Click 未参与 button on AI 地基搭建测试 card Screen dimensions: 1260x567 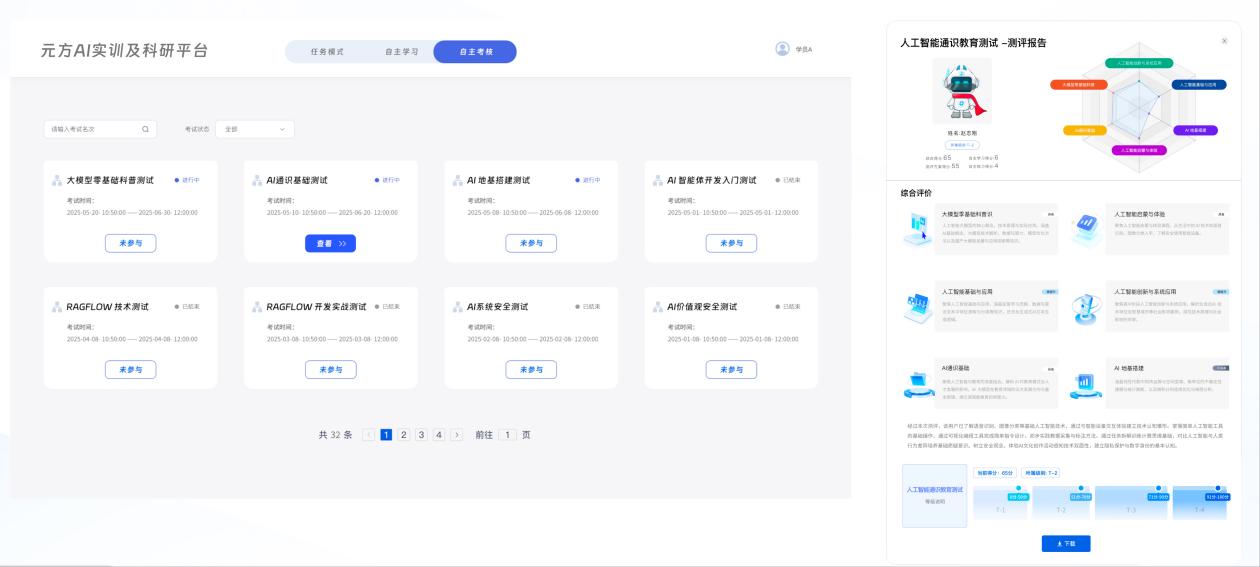(x=530, y=243)
